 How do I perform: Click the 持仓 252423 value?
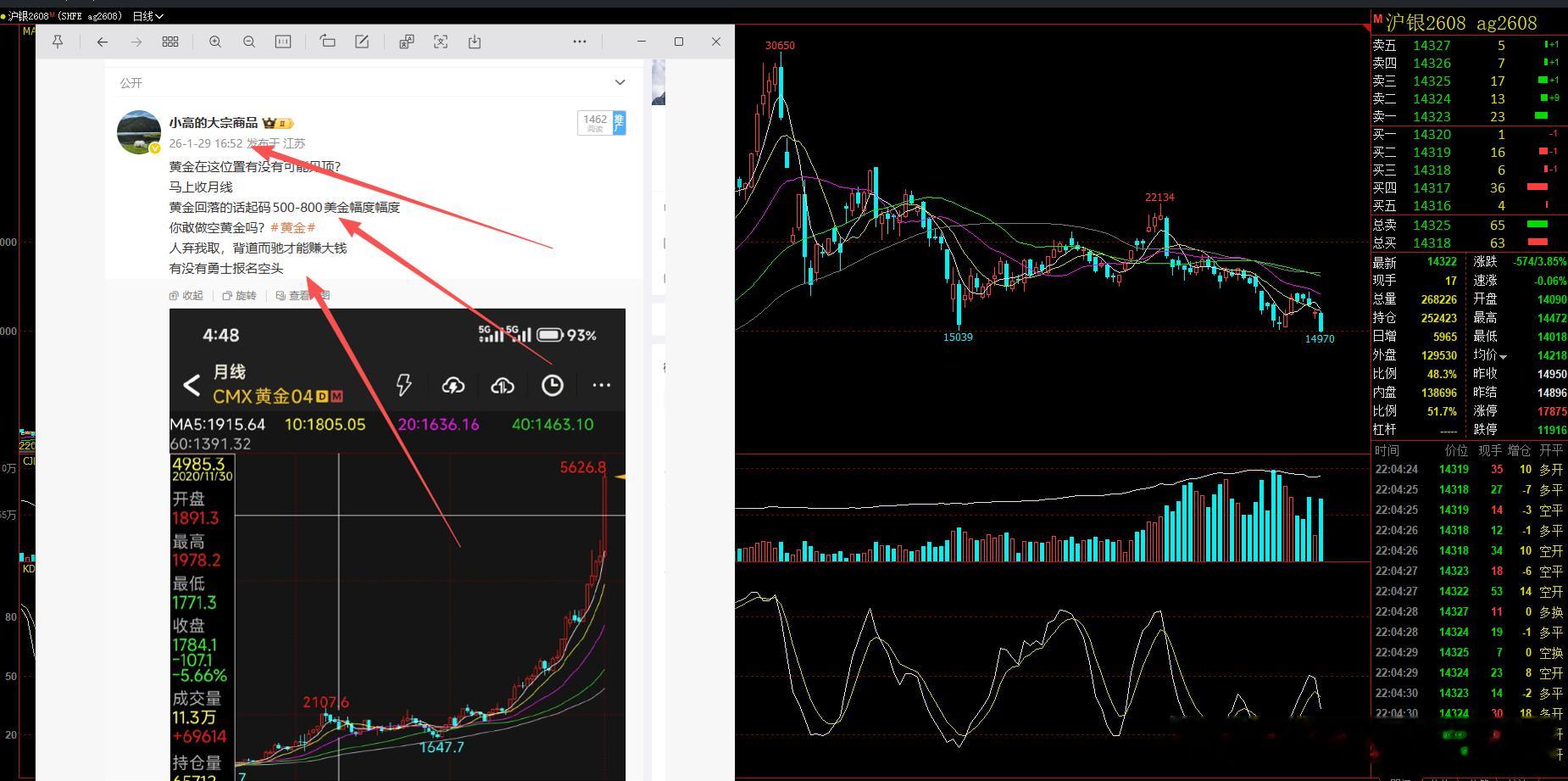pyautogui.click(x=1438, y=318)
